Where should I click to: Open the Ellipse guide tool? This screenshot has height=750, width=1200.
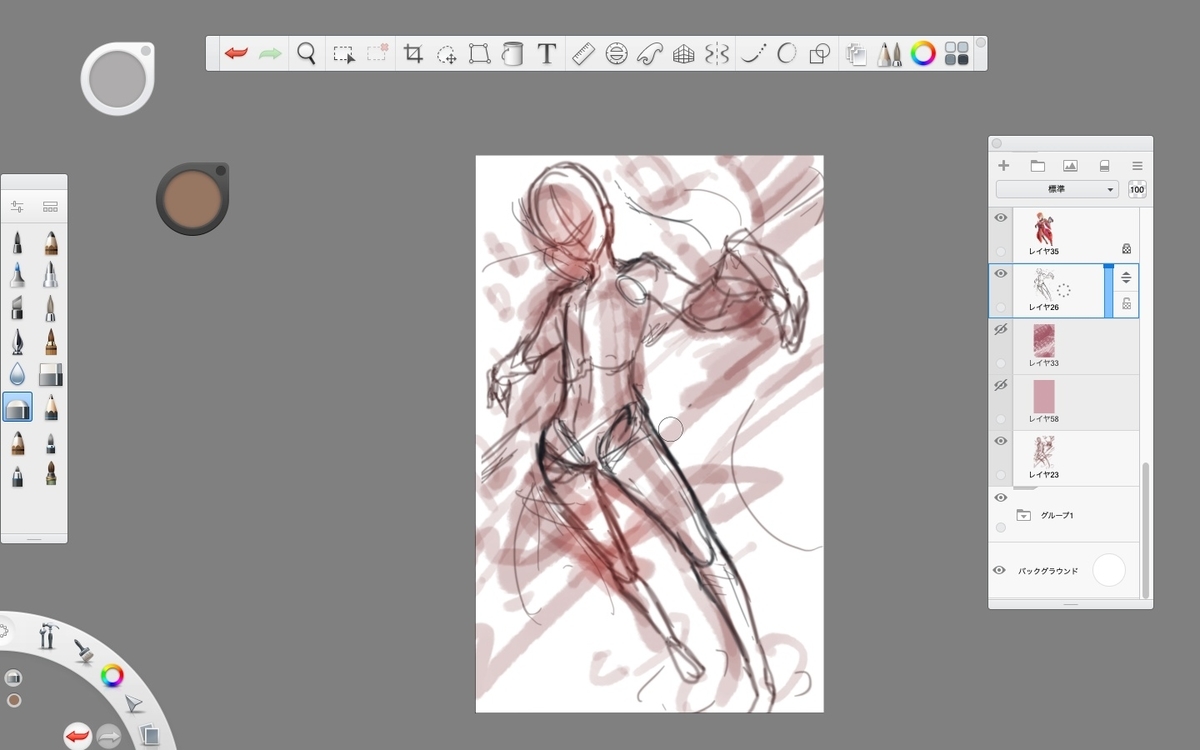(x=616, y=53)
